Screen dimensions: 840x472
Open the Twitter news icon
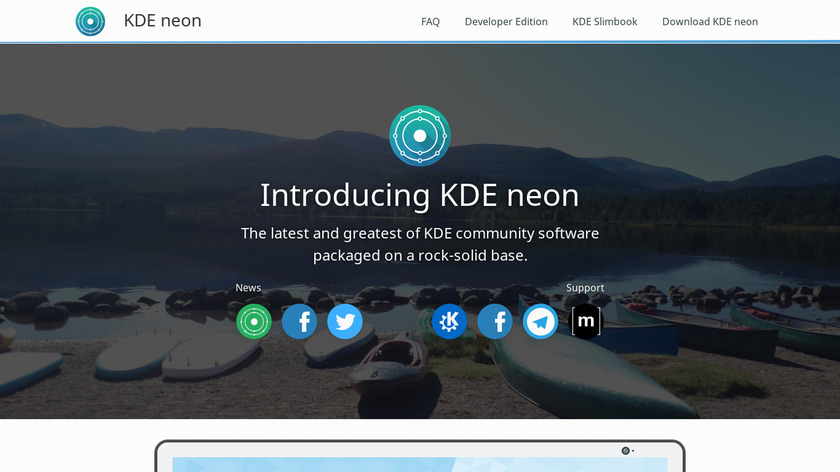[x=345, y=321]
